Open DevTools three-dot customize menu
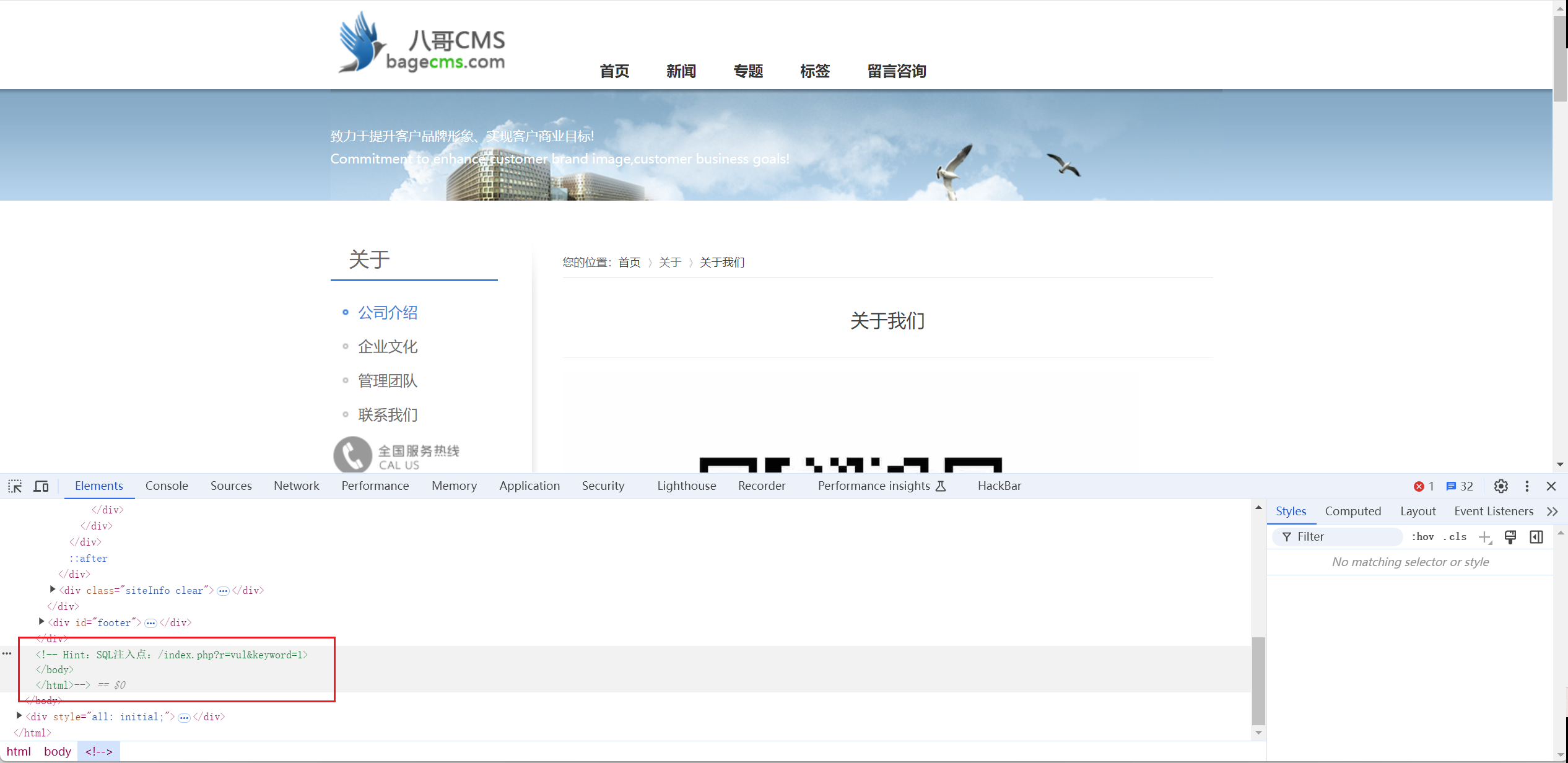 coord(1527,486)
